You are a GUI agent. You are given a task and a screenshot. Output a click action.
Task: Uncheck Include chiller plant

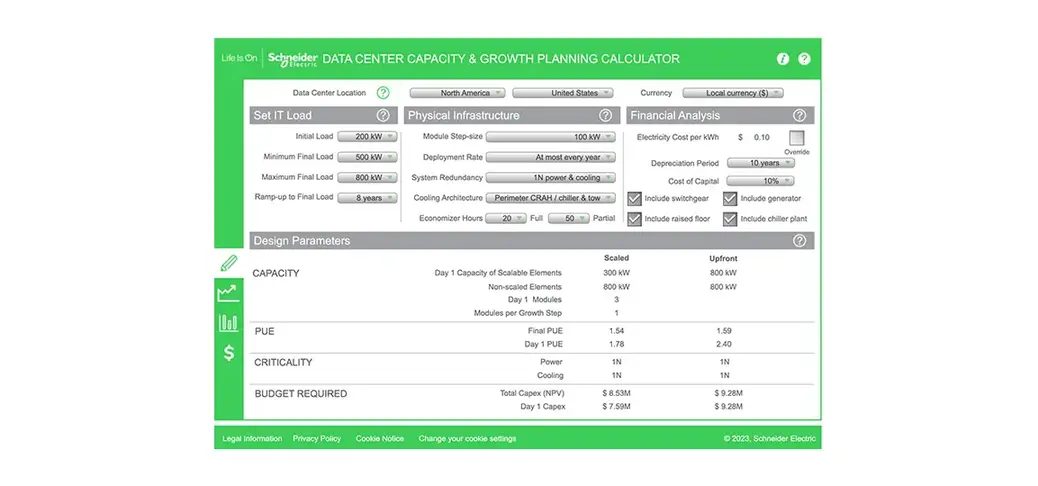coord(730,219)
